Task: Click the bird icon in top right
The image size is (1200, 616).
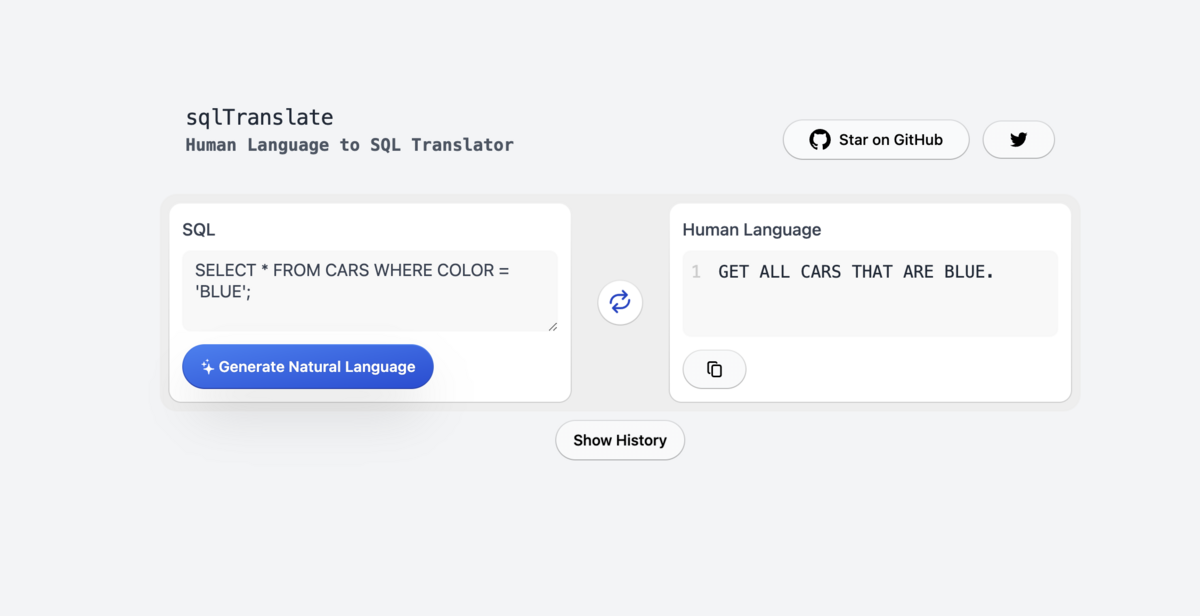Action: [1018, 139]
